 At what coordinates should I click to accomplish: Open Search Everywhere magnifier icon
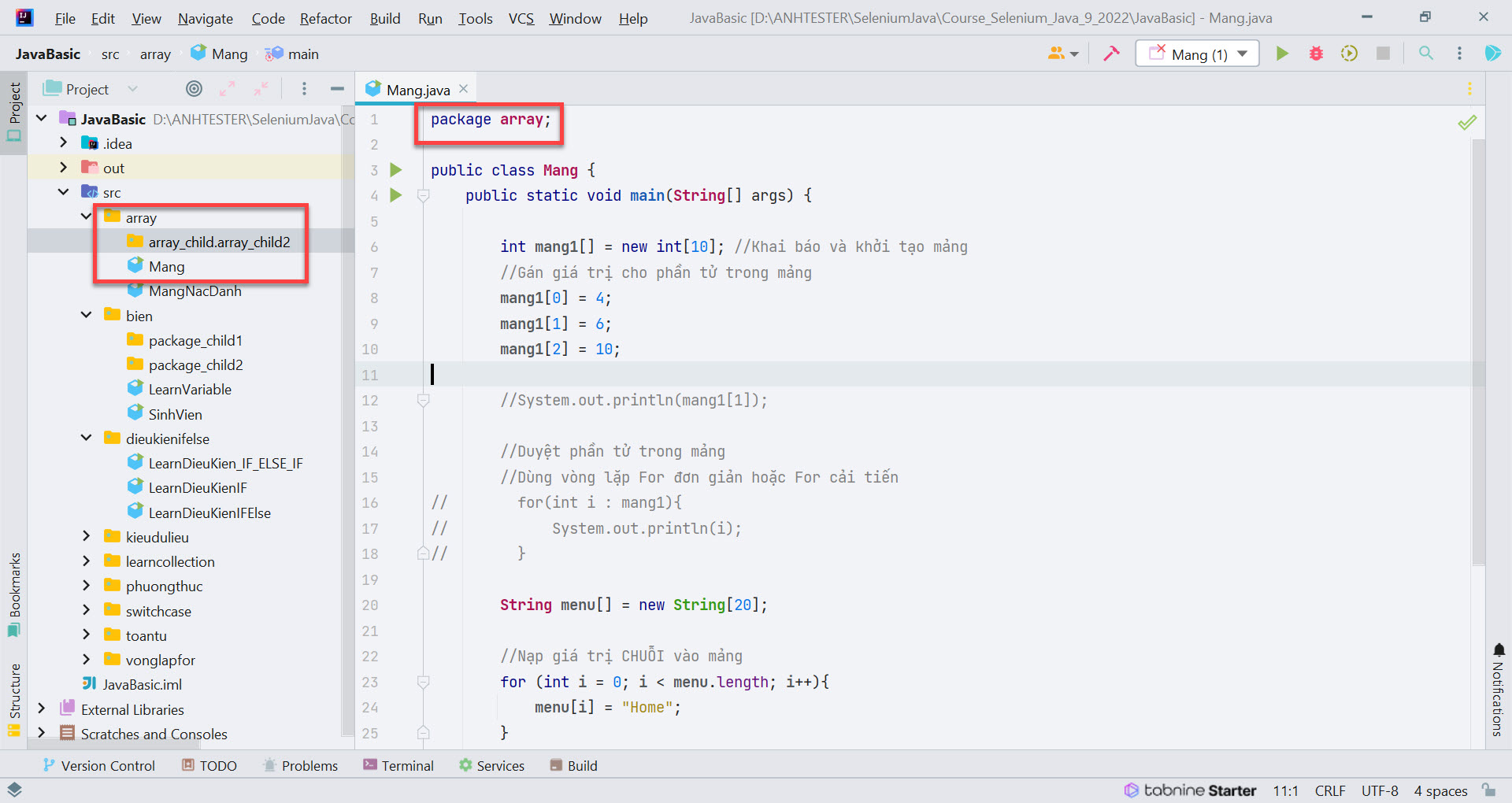(x=1426, y=54)
